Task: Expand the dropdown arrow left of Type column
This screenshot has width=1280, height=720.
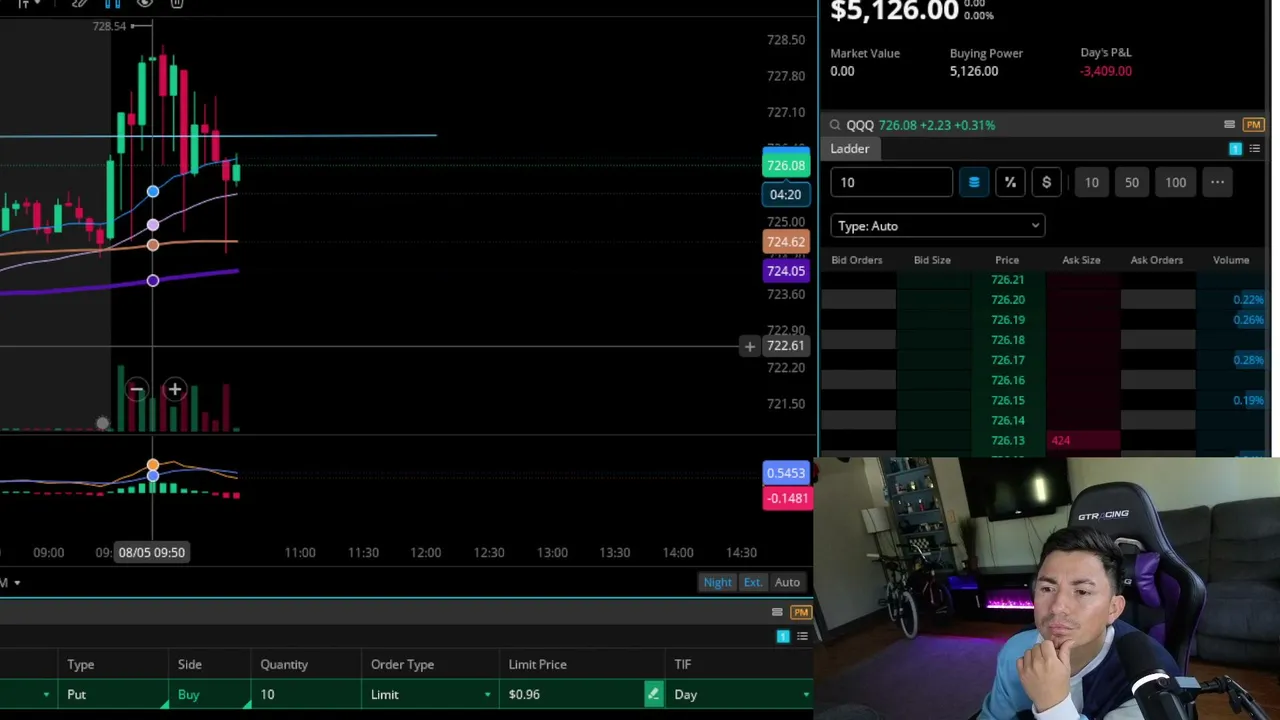Action: [46, 694]
